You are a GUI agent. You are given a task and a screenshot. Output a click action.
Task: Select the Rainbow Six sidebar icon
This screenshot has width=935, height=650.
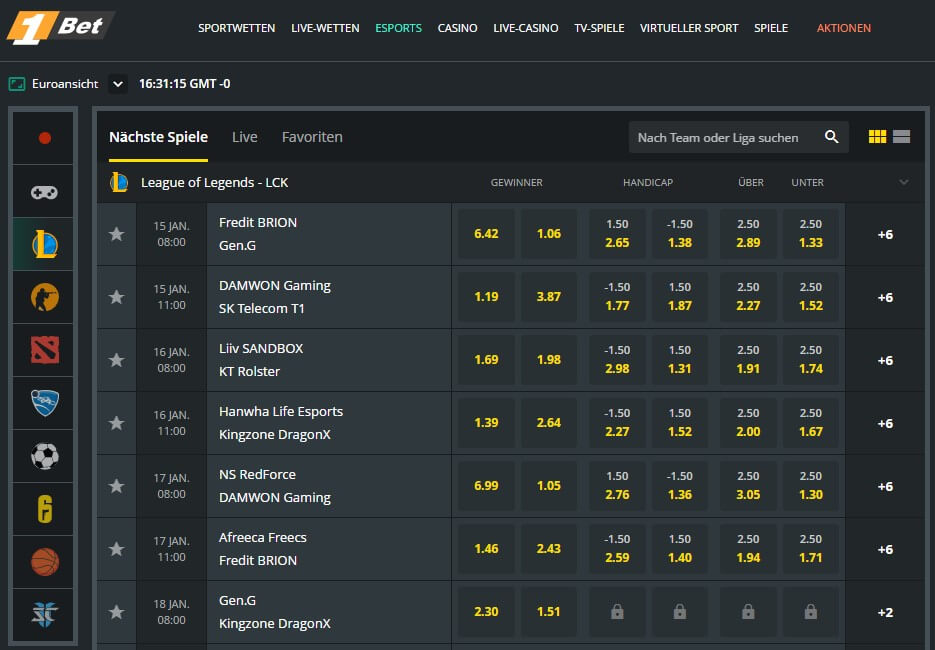(x=44, y=509)
